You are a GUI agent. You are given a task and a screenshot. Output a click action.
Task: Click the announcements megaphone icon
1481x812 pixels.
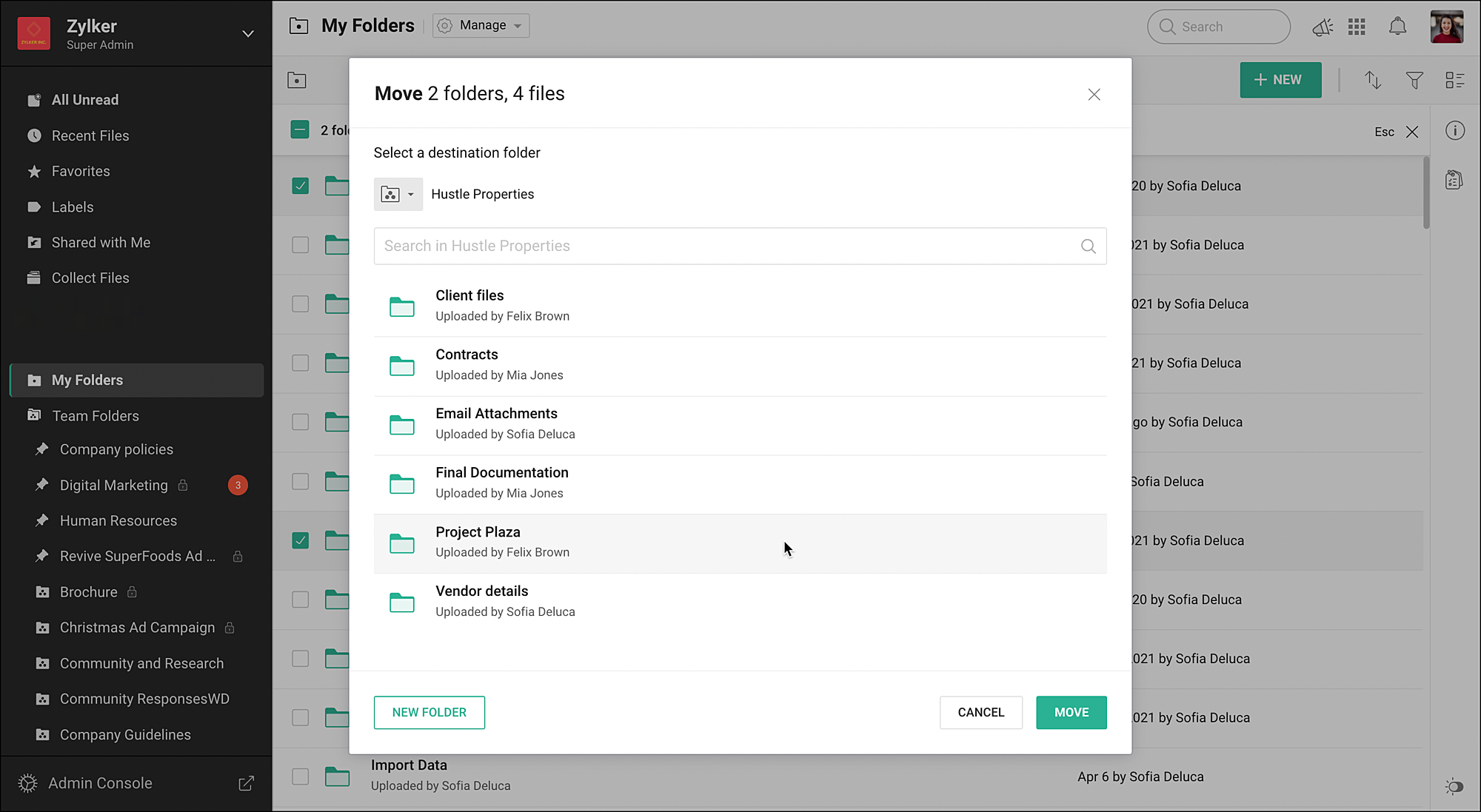(1322, 27)
